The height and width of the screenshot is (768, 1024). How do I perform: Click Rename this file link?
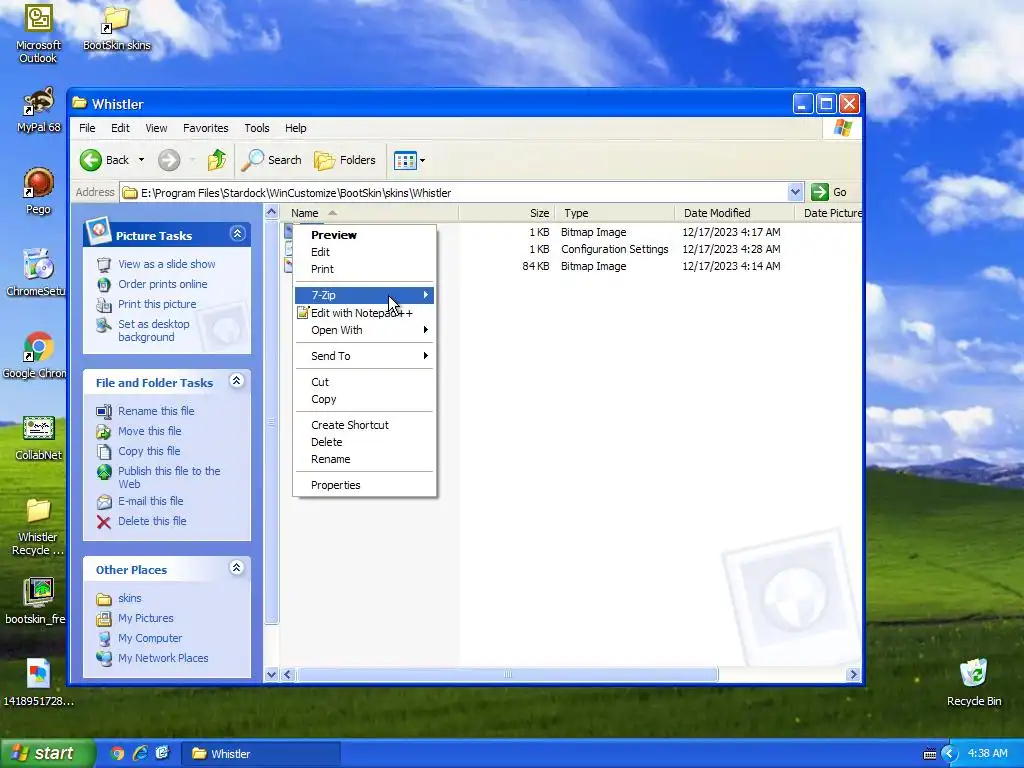(x=156, y=411)
